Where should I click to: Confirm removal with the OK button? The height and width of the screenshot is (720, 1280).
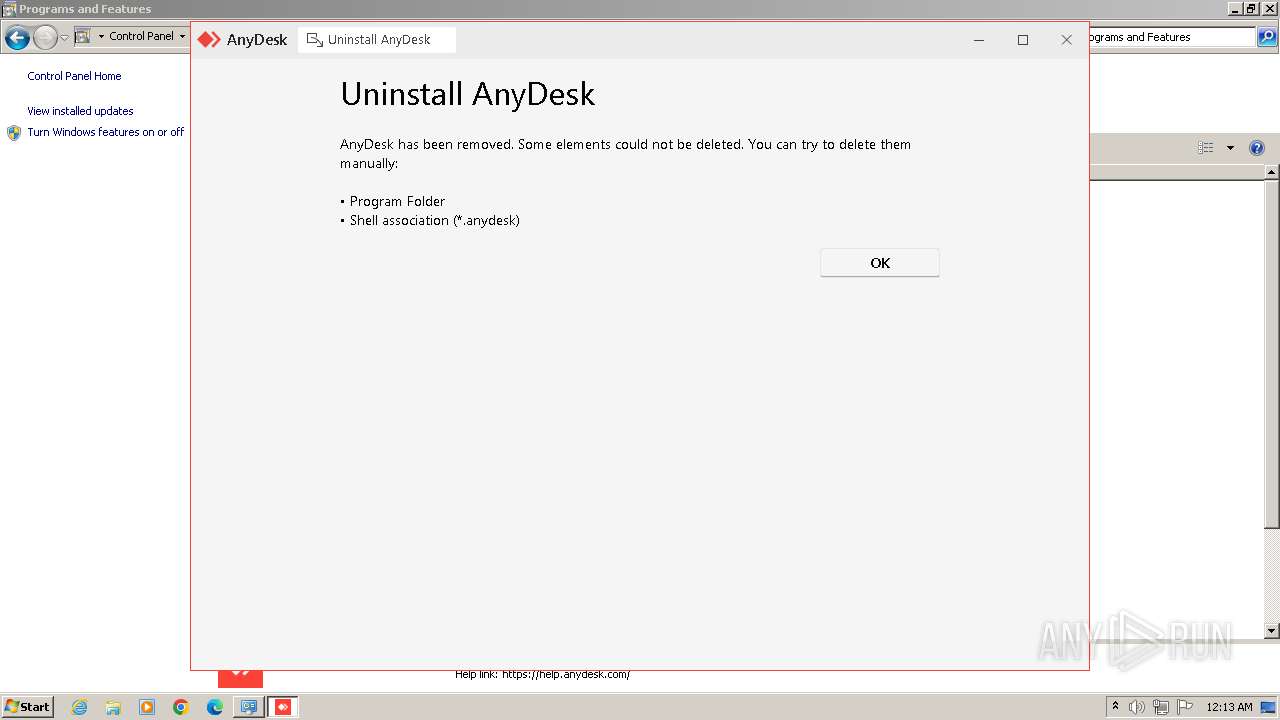pyautogui.click(x=879, y=263)
